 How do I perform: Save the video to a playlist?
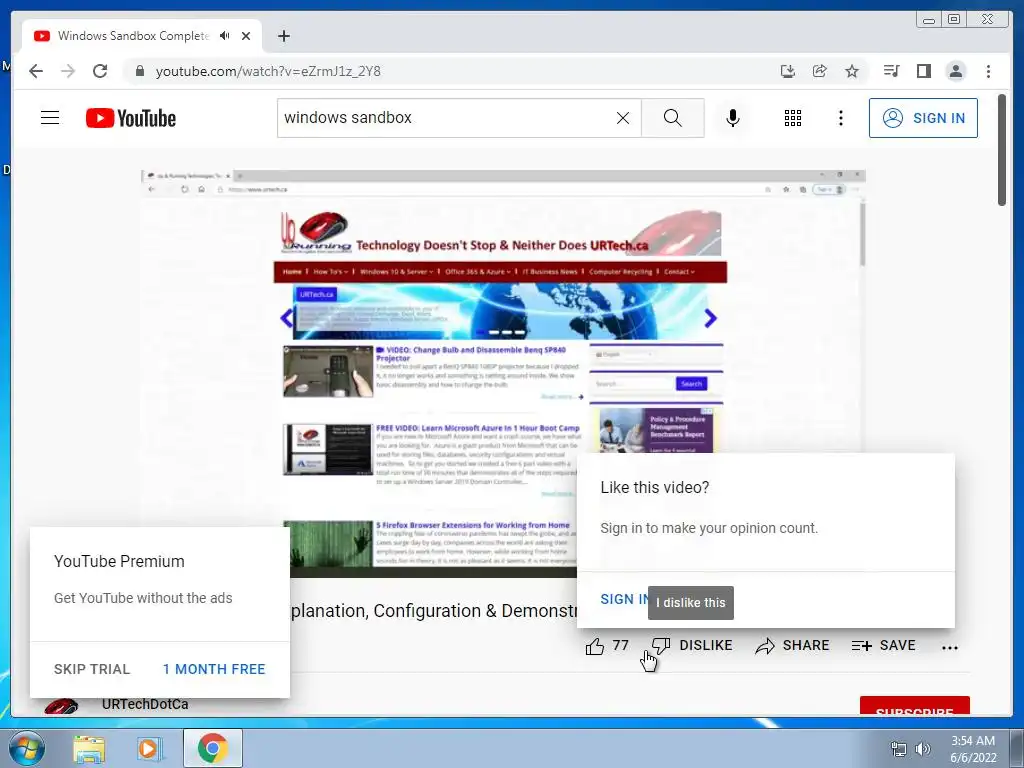click(884, 646)
